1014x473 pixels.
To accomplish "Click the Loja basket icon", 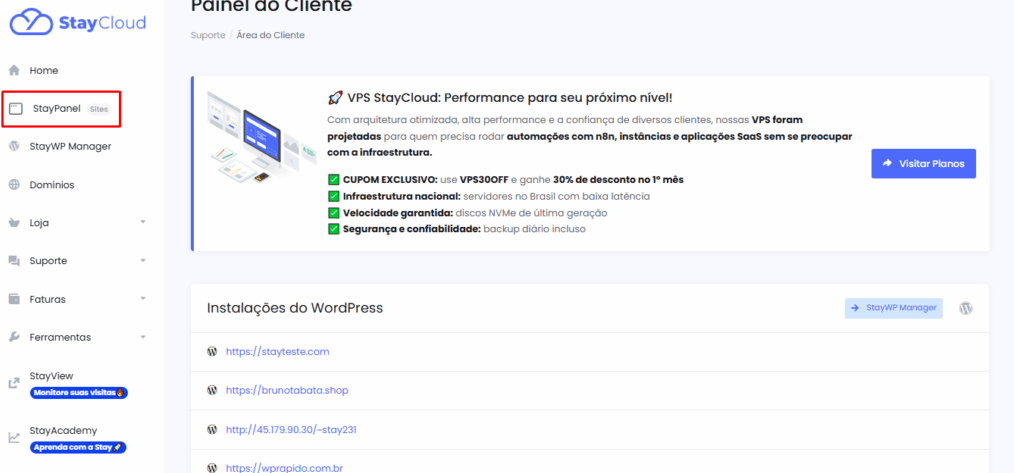I will coord(14,223).
